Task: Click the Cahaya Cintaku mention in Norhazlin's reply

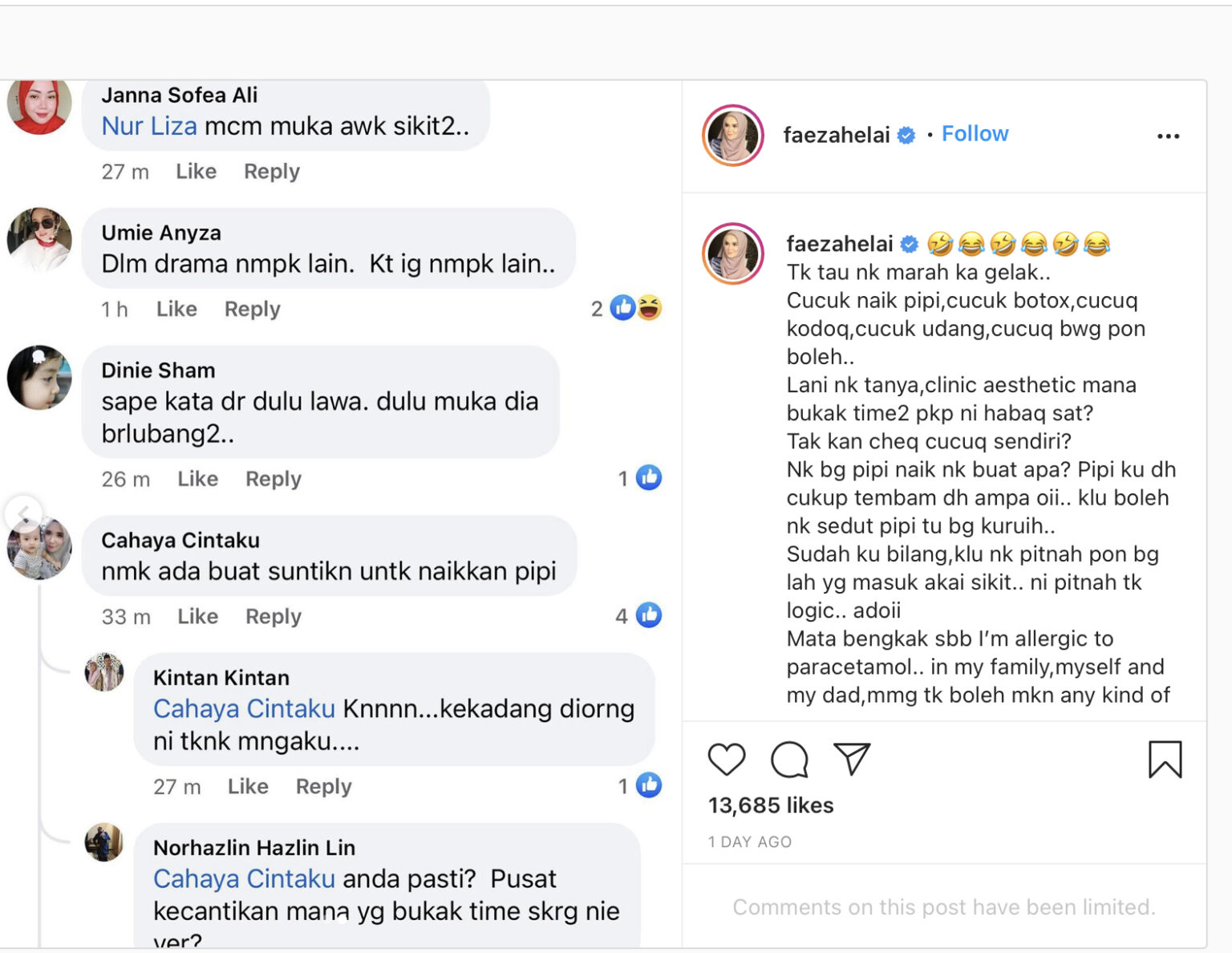Action: (244, 879)
